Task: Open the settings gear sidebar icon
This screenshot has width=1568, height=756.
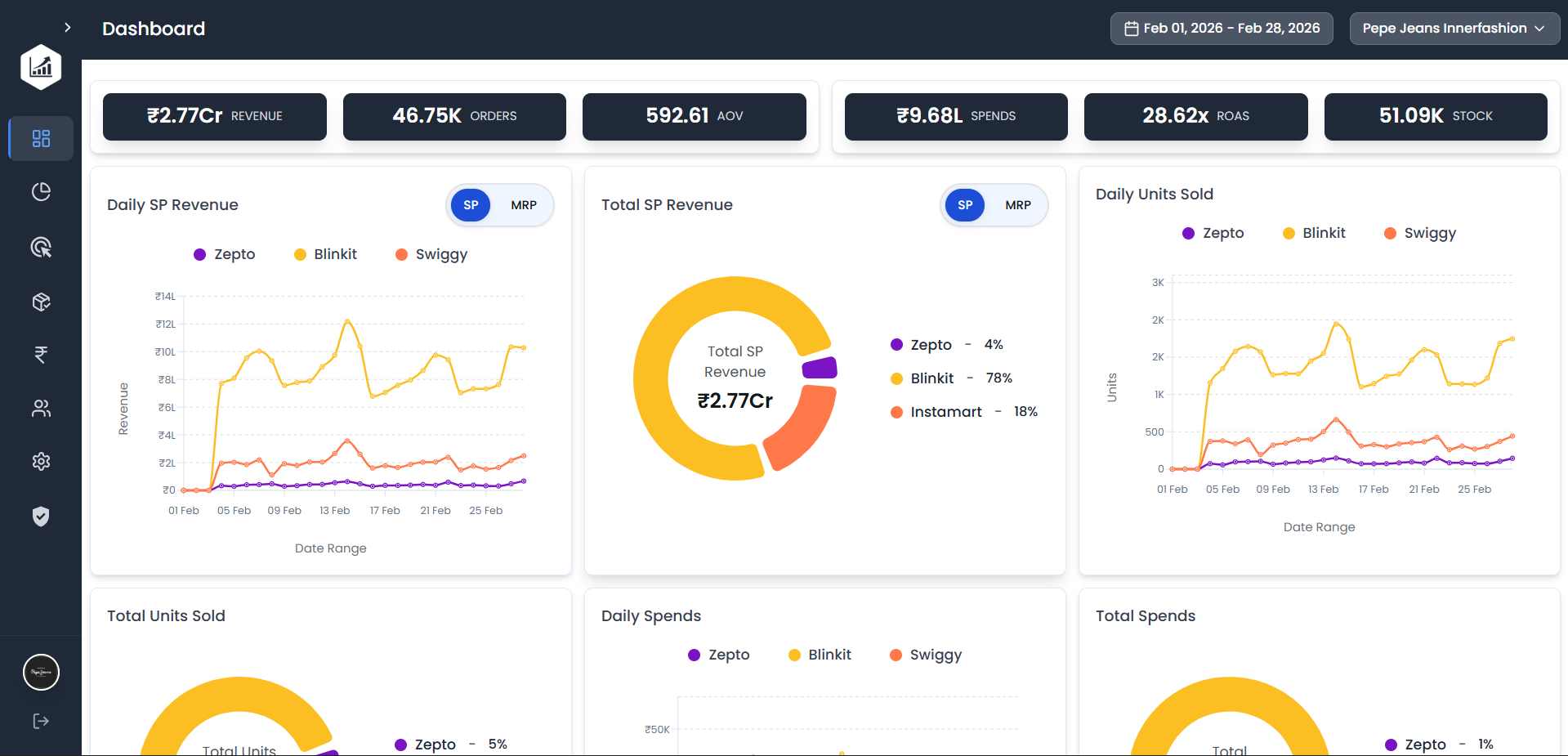Action: click(x=41, y=462)
